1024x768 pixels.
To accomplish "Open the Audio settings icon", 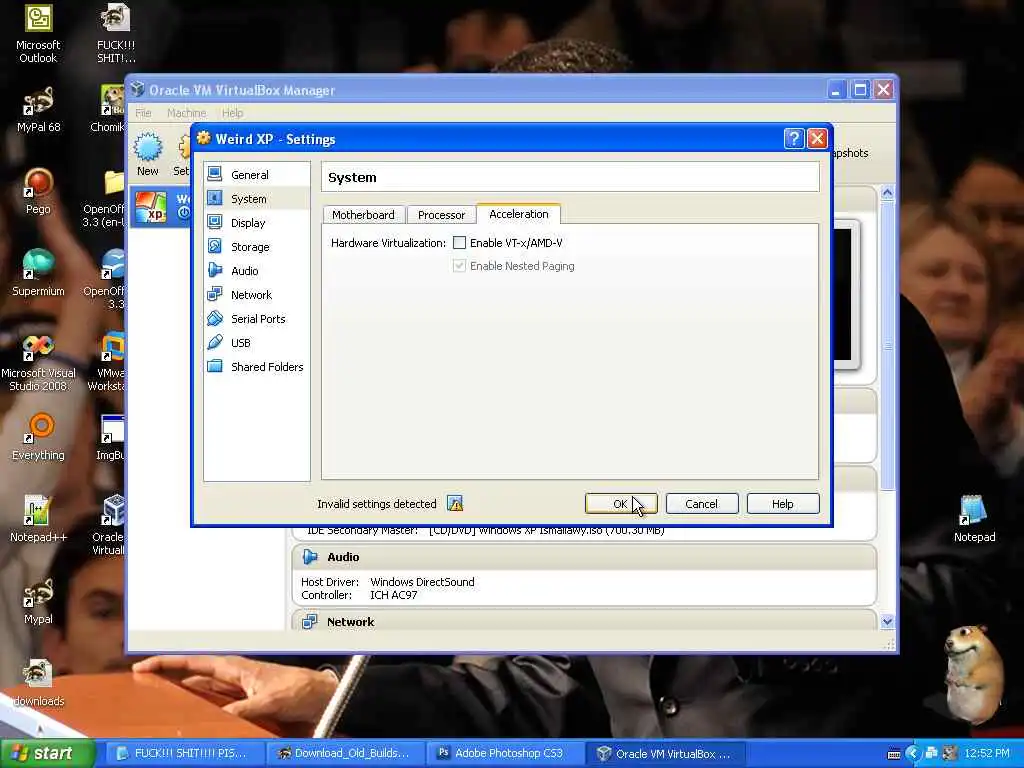I will point(215,270).
